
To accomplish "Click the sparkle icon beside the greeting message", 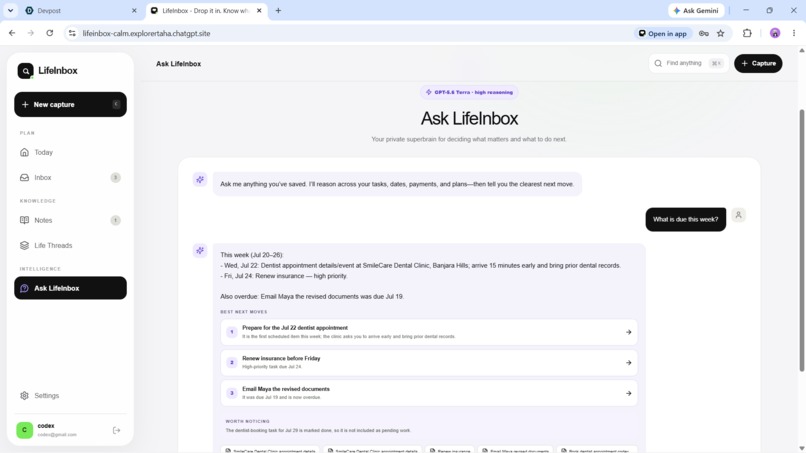I will [200, 179].
